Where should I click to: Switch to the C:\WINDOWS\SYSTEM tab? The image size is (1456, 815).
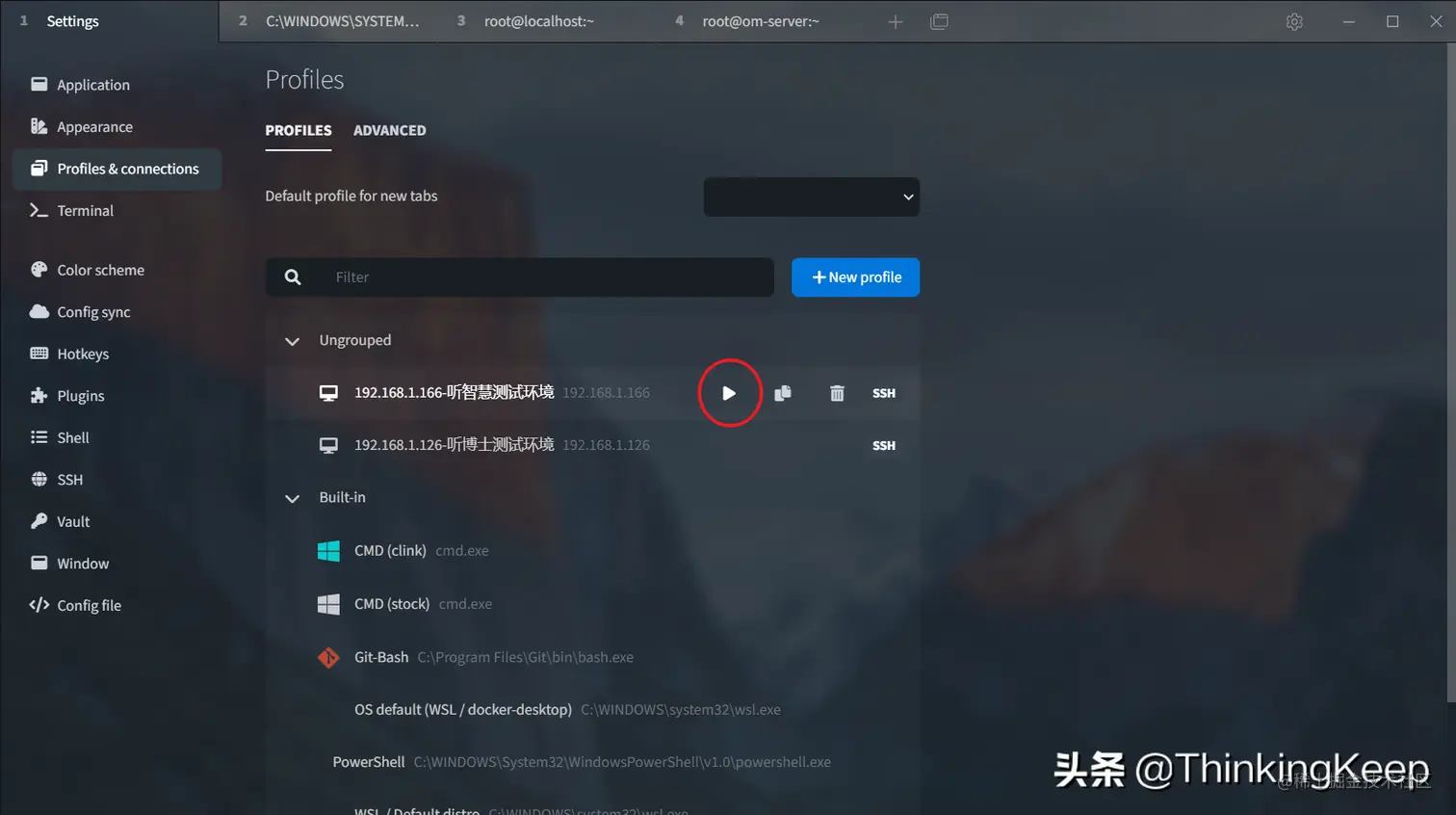(x=328, y=21)
